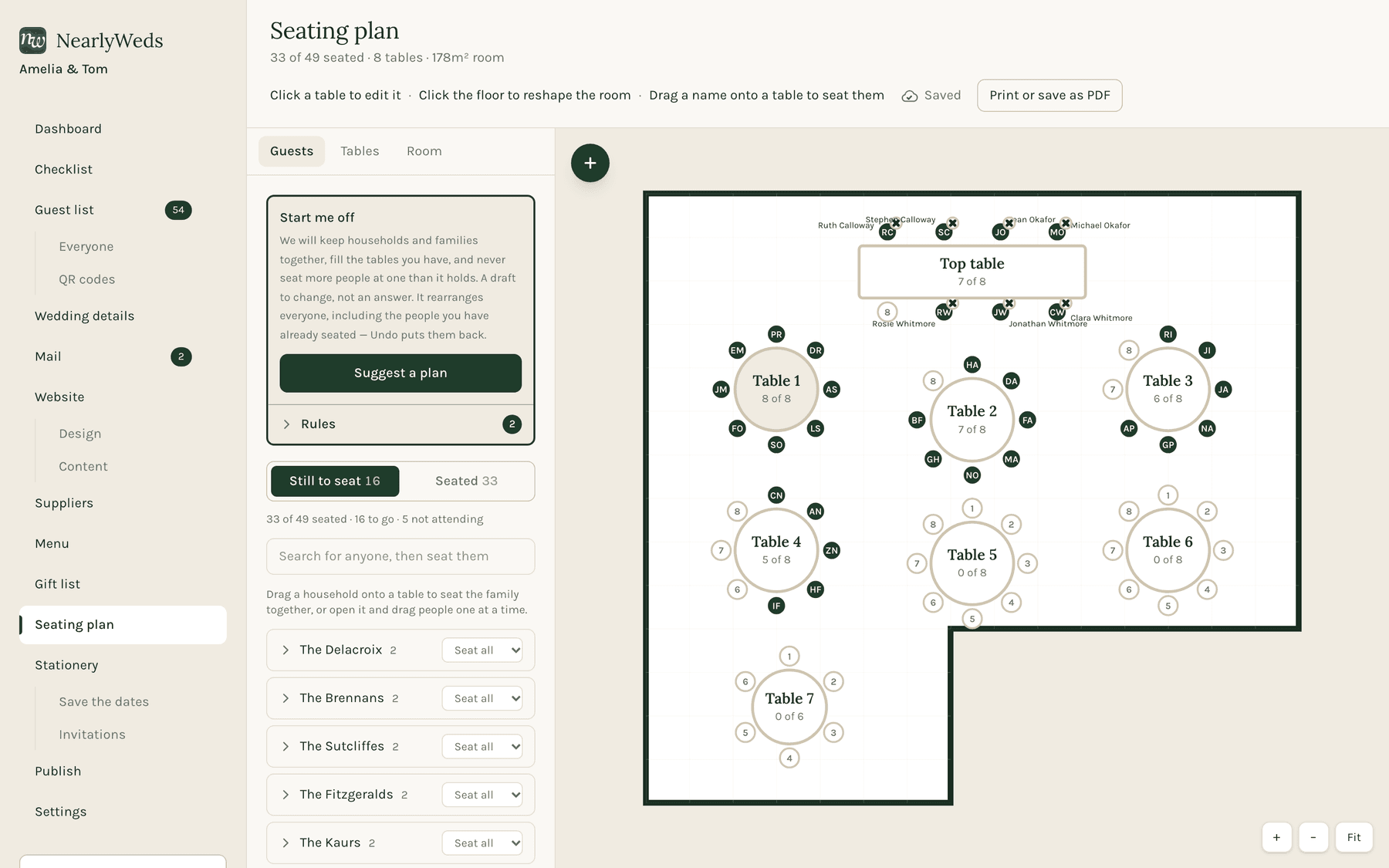Click the round plus add-table button
1389x868 pixels.
point(590,163)
